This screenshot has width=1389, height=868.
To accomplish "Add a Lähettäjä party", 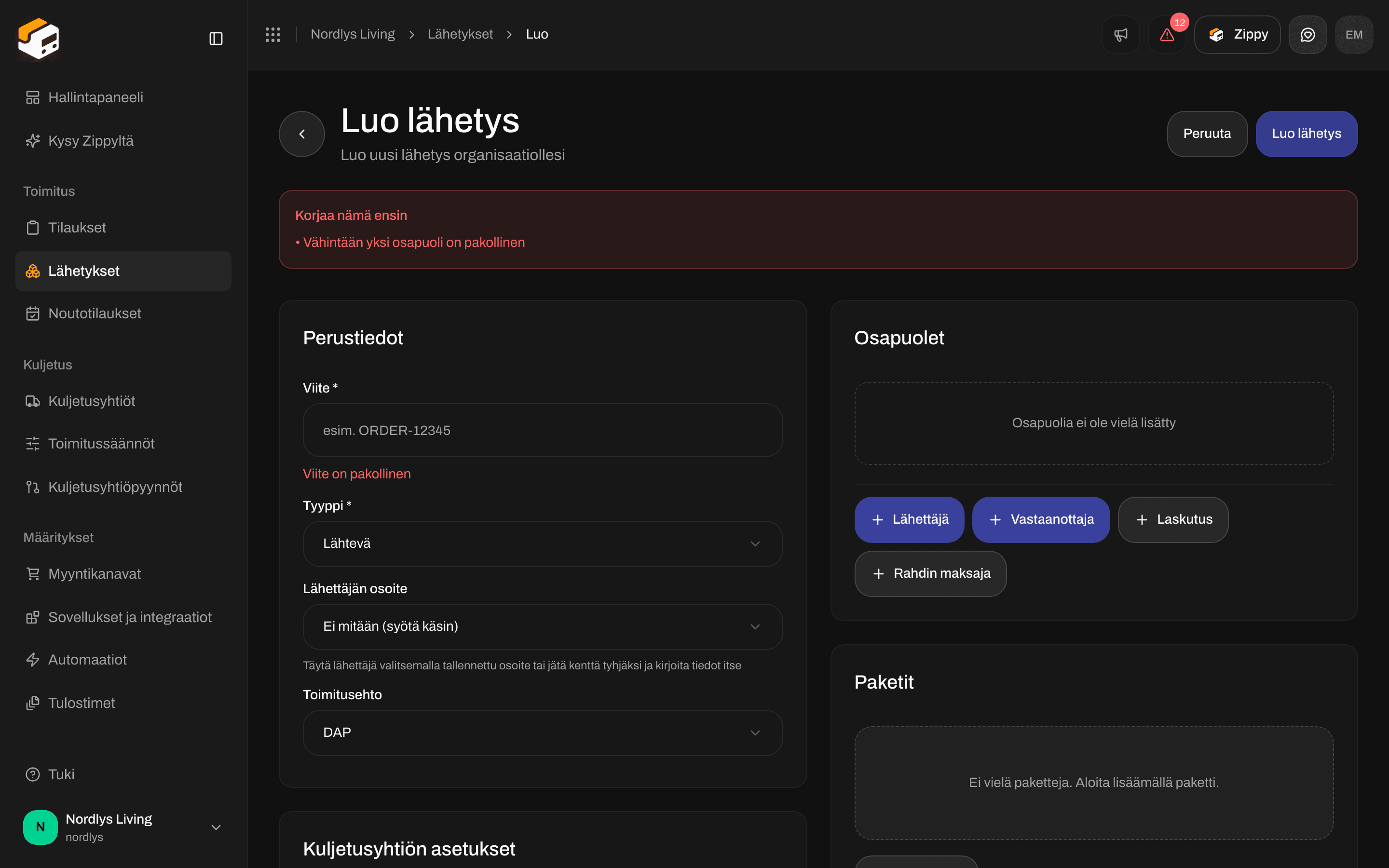I will (x=909, y=519).
